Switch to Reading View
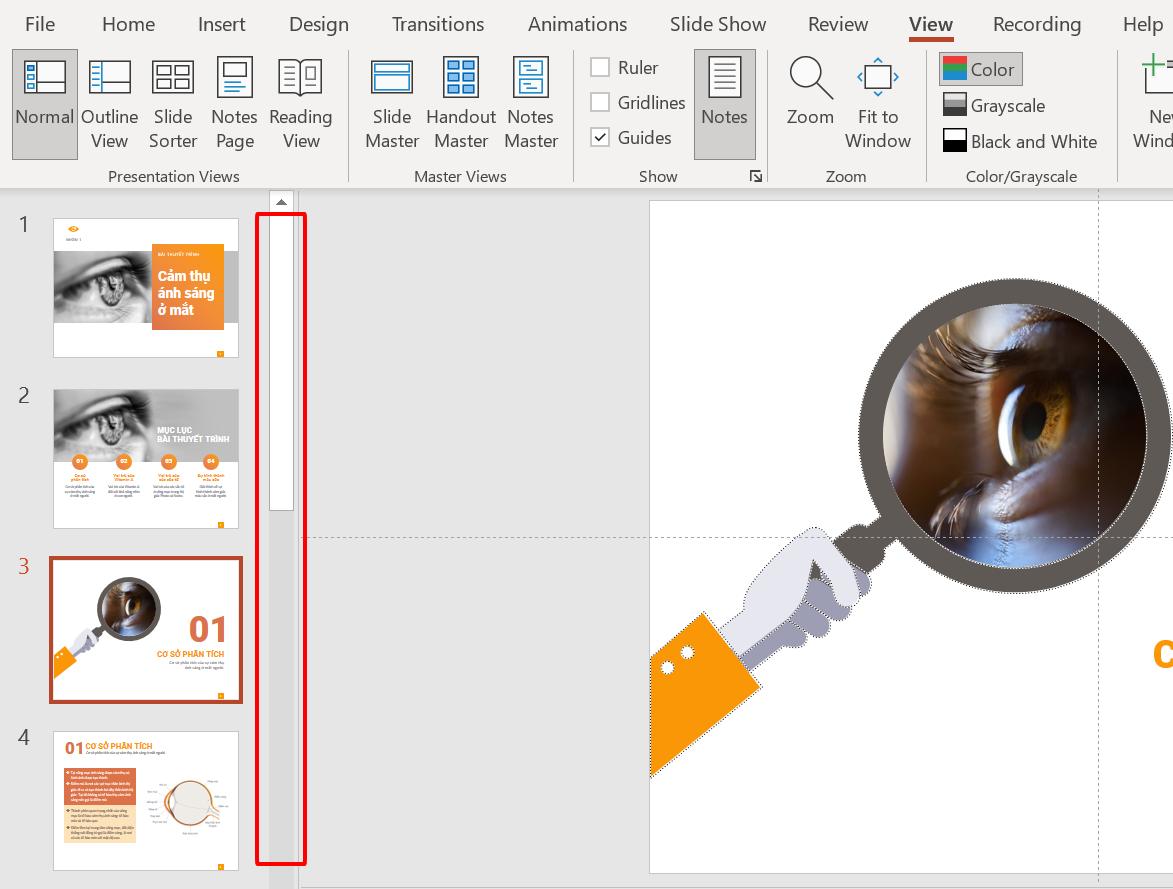1173x889 pixels. click(300, 104)
